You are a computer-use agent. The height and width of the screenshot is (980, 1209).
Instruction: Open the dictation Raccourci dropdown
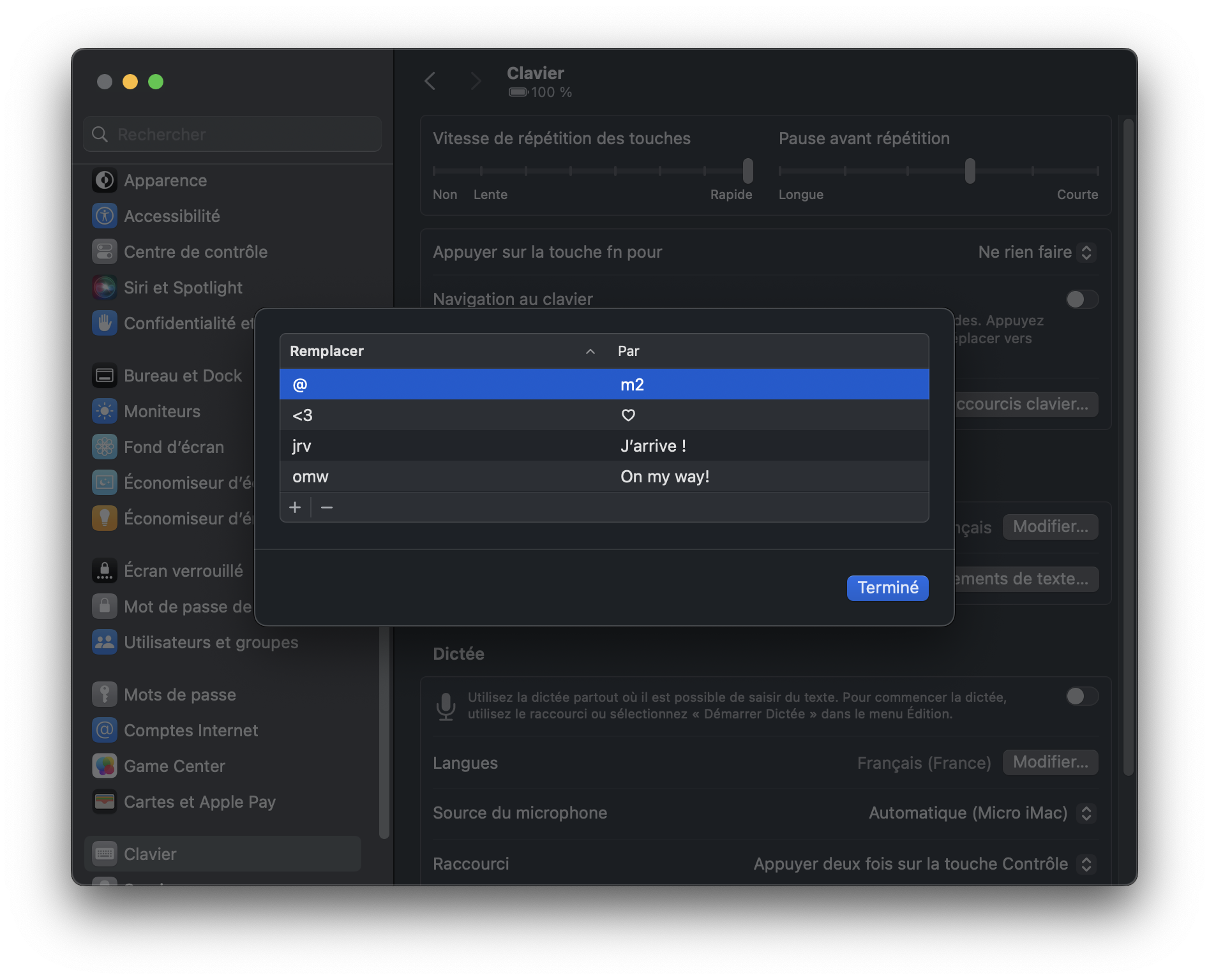(x=924, y=865)
